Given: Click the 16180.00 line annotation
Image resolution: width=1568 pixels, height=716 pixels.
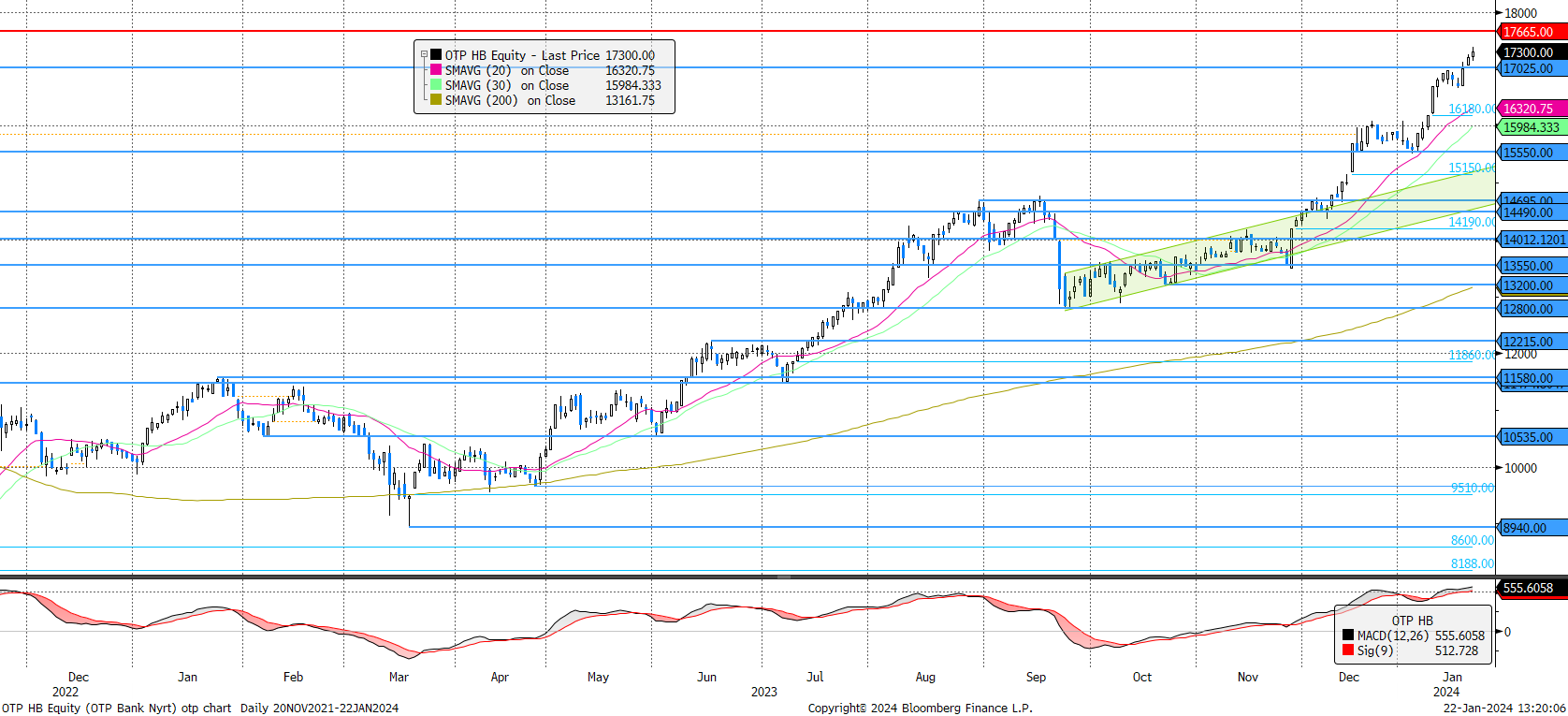Looking at the screenshot, I should tap(1472, 109).
